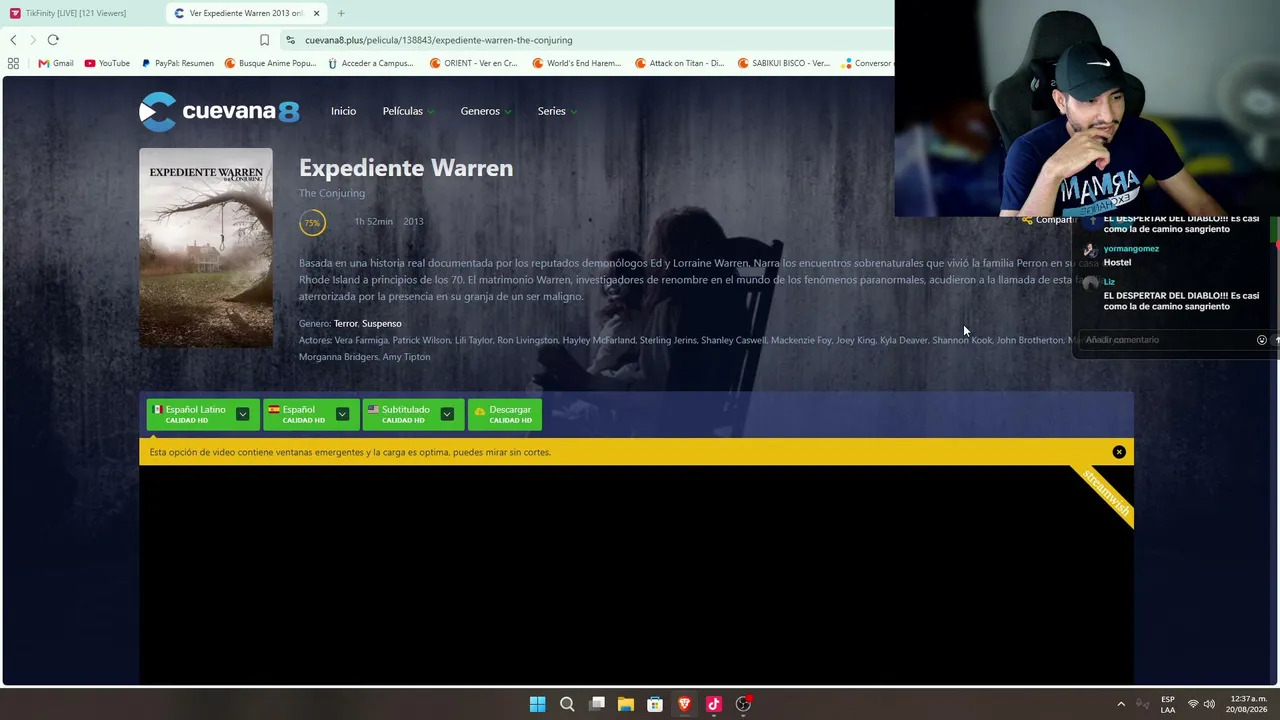Open File Explorer from the taskbar
The height and width of the screenshot is (720, 1280).
(626, 704)
